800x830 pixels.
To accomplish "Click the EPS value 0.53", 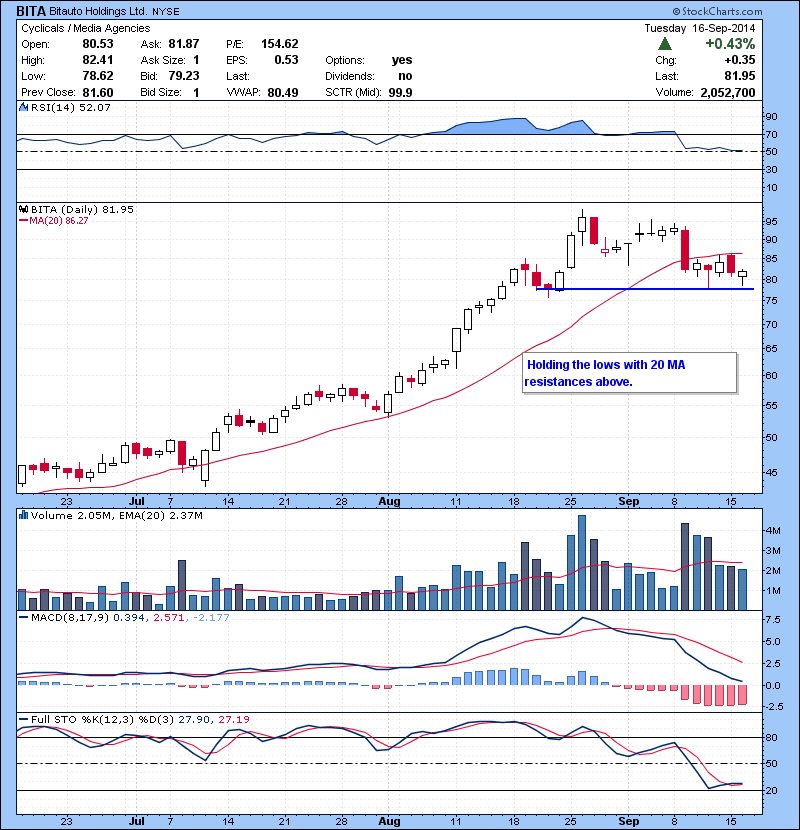I will pos(286,60).
